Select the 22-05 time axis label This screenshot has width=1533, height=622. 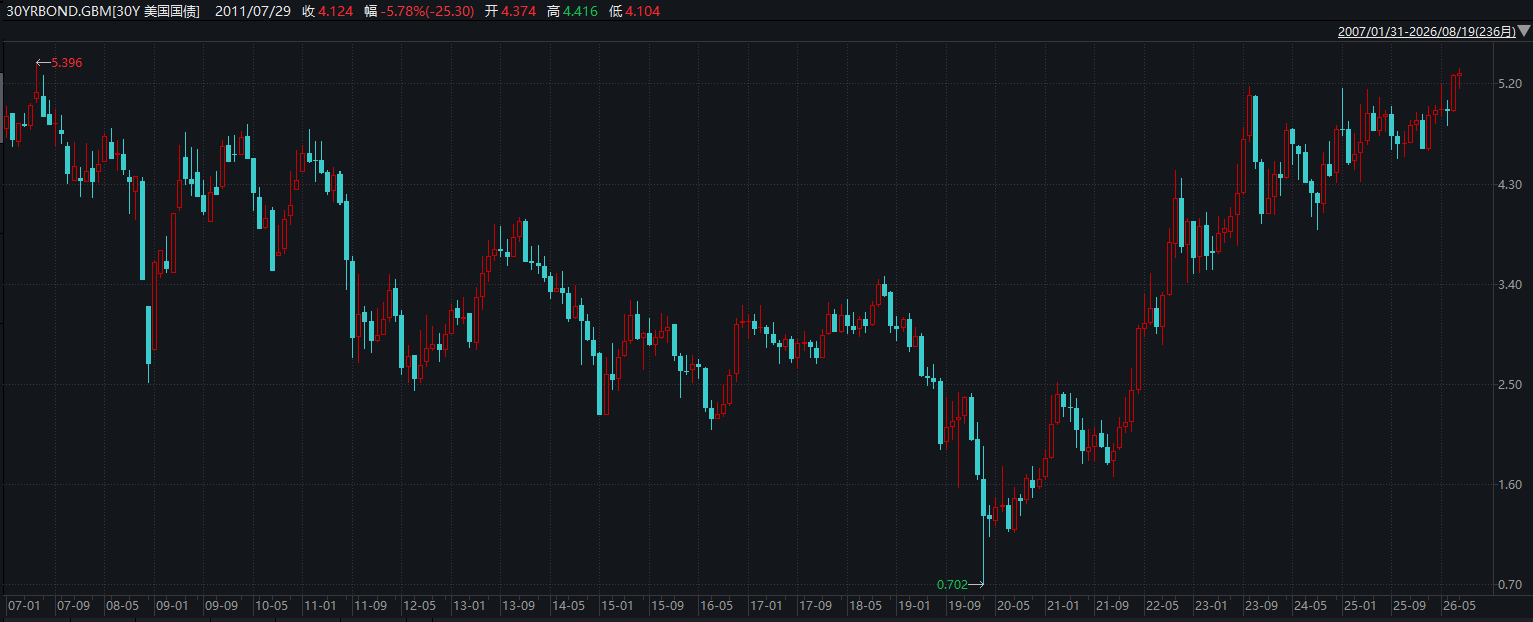point(1162,606)
